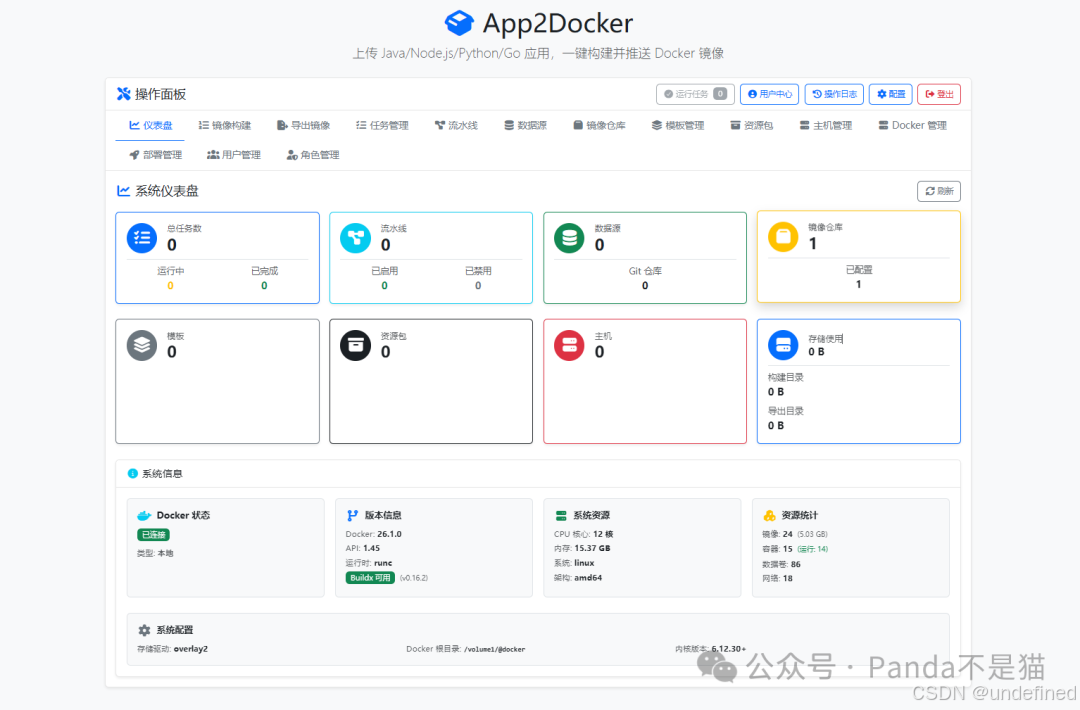Open the 部署管理 tab
This screenshot has width=1080, height=710.
[156, 155]
